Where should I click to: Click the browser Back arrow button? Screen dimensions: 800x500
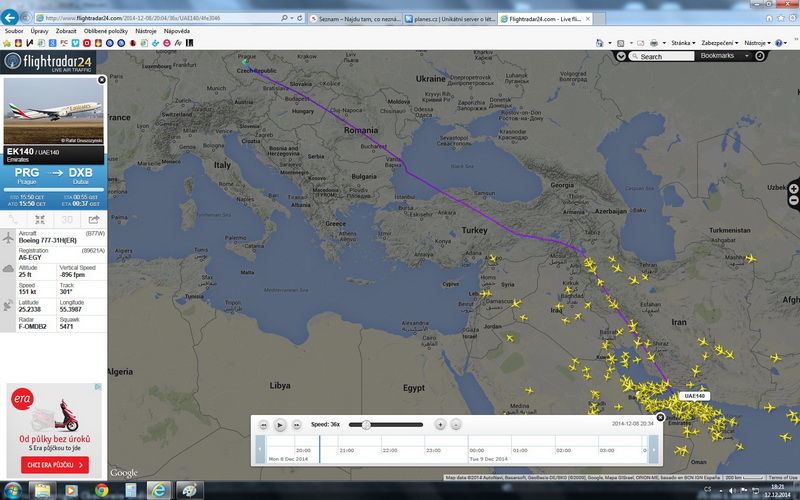(10, 17)
